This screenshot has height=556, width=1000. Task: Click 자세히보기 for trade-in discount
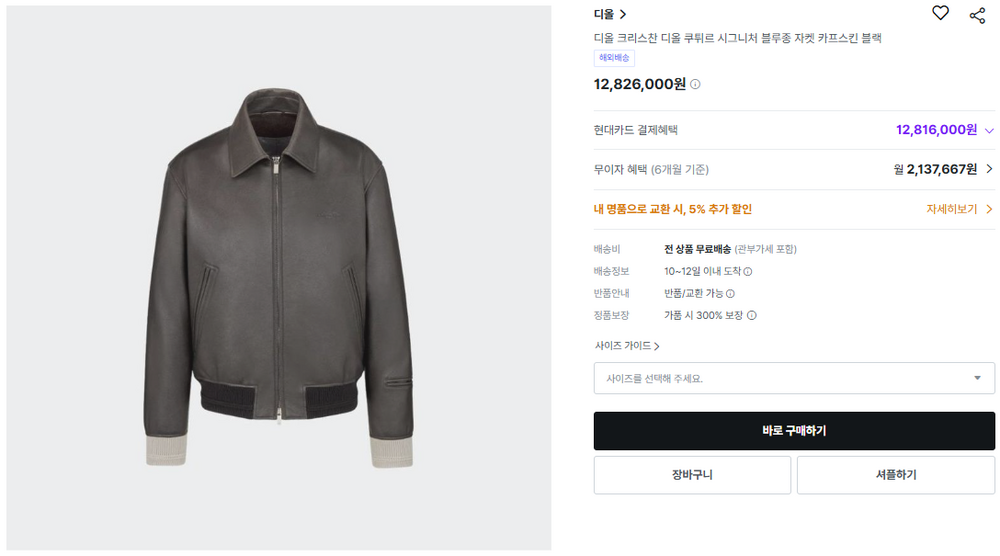coord(959,209)
